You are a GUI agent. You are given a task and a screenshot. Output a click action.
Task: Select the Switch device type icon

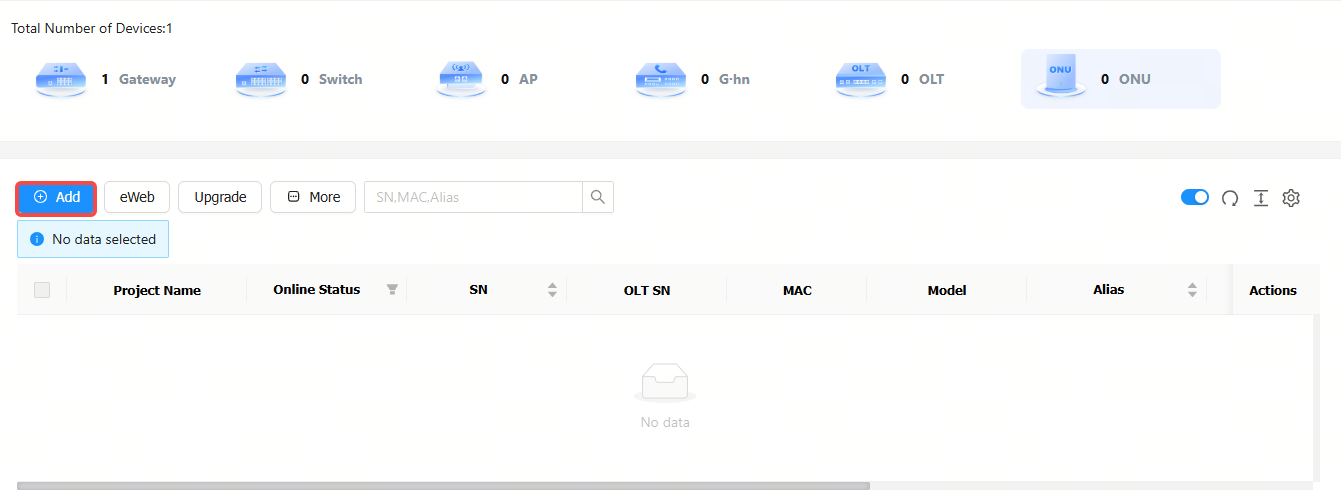pos(260,79)
